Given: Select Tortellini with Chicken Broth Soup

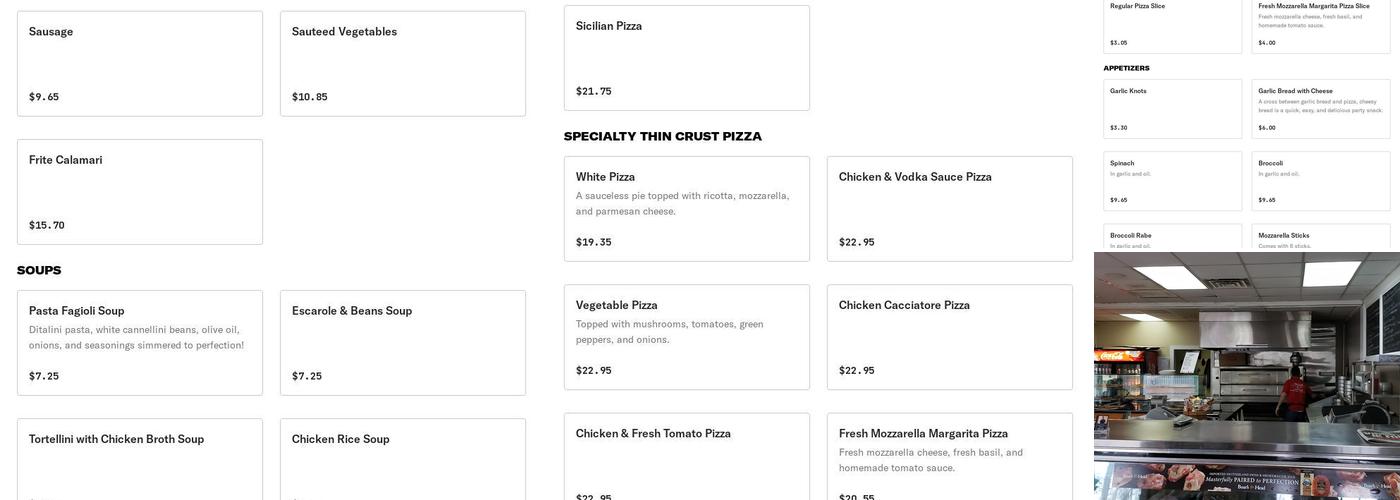Looking at the screenshot, I should [x=140, y=458].
